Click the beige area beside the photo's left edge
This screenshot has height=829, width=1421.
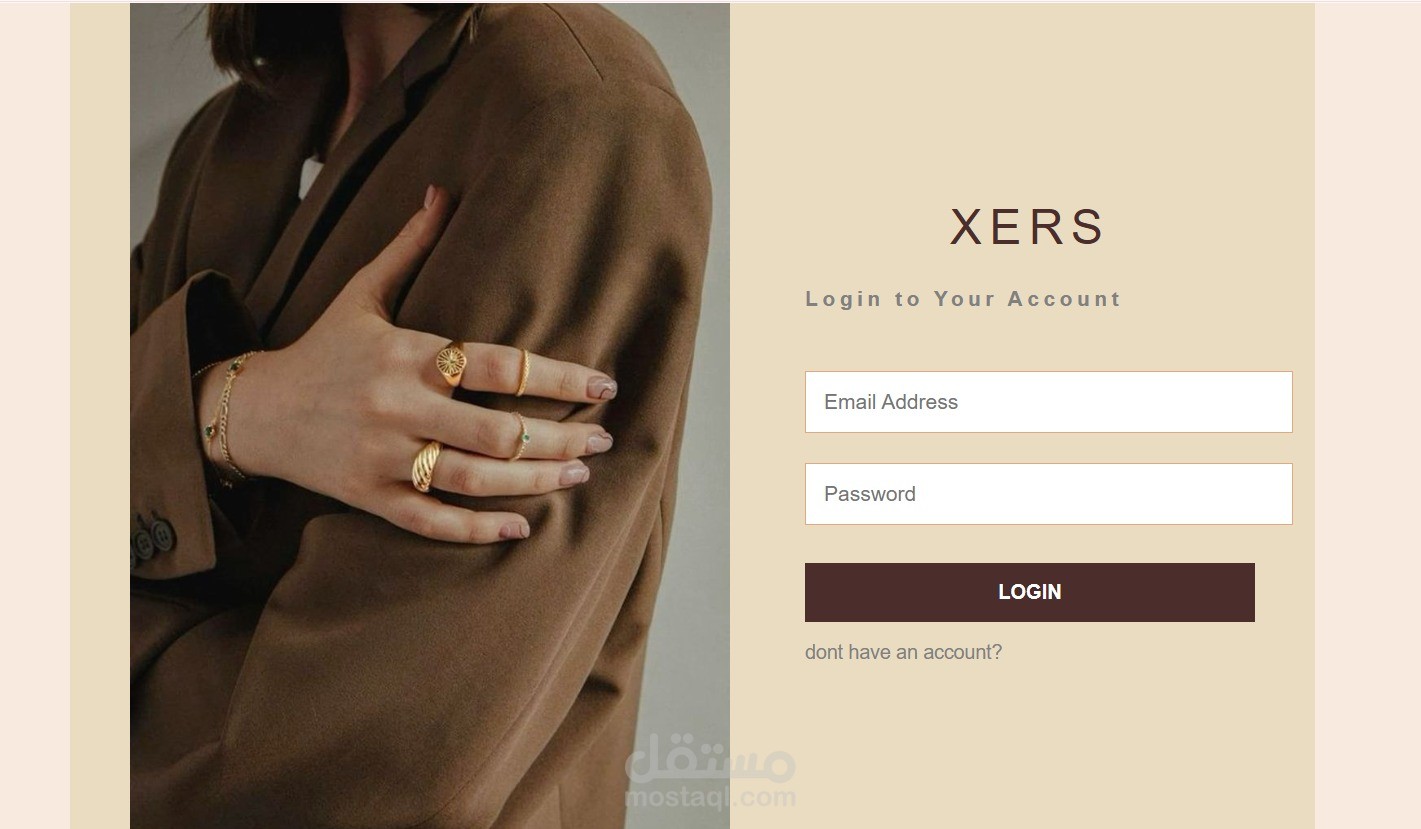pos(100,415)
